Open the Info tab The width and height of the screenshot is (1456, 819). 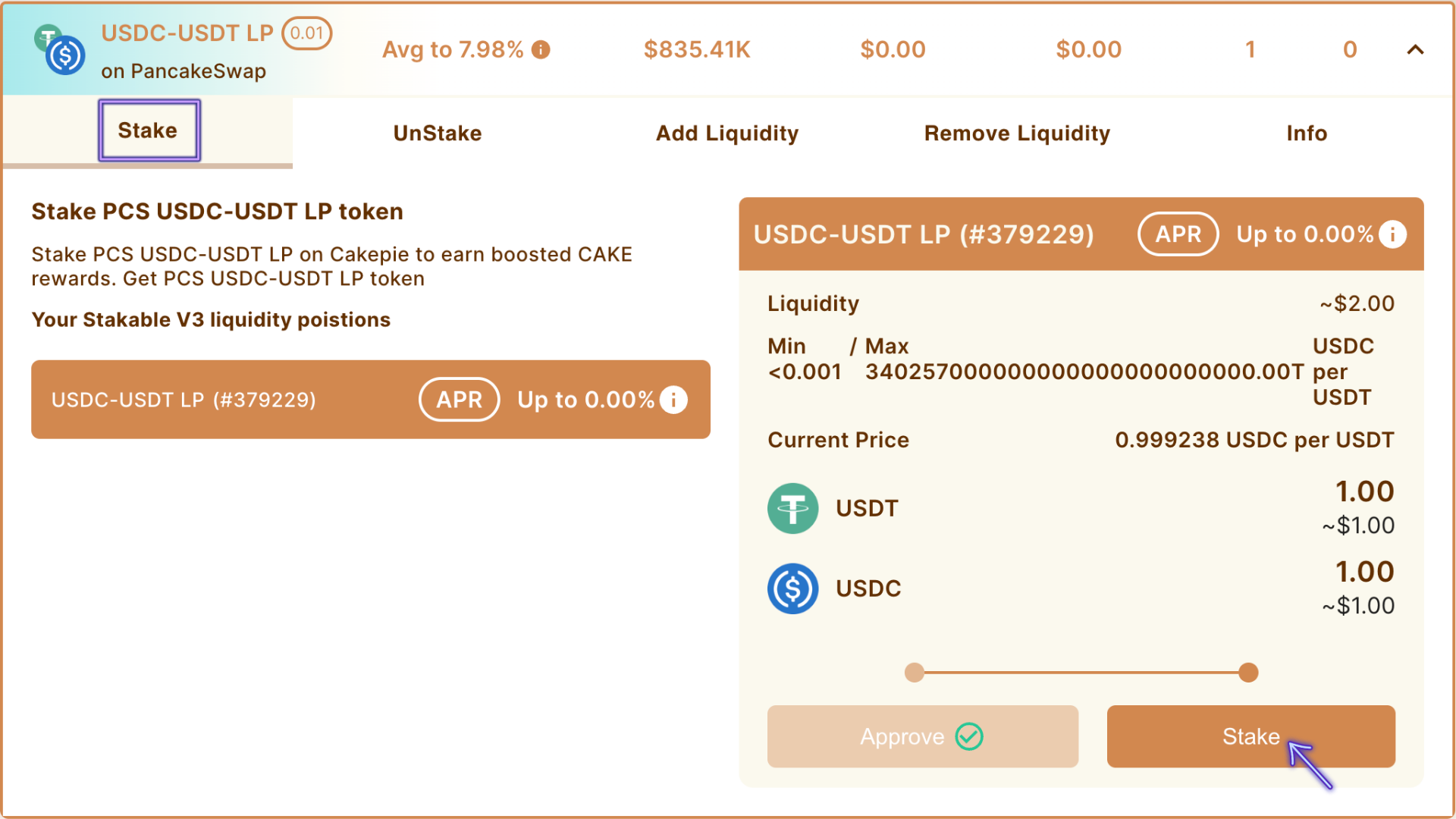[1307, 133]
